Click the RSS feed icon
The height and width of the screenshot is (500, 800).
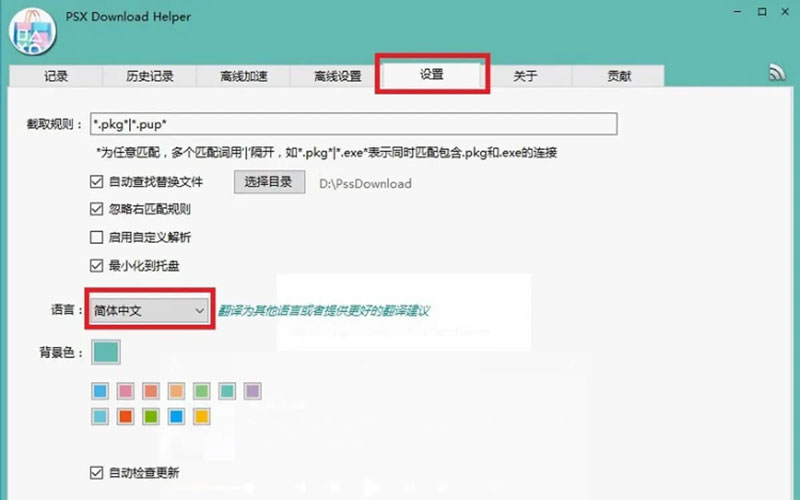click(776, 72)
